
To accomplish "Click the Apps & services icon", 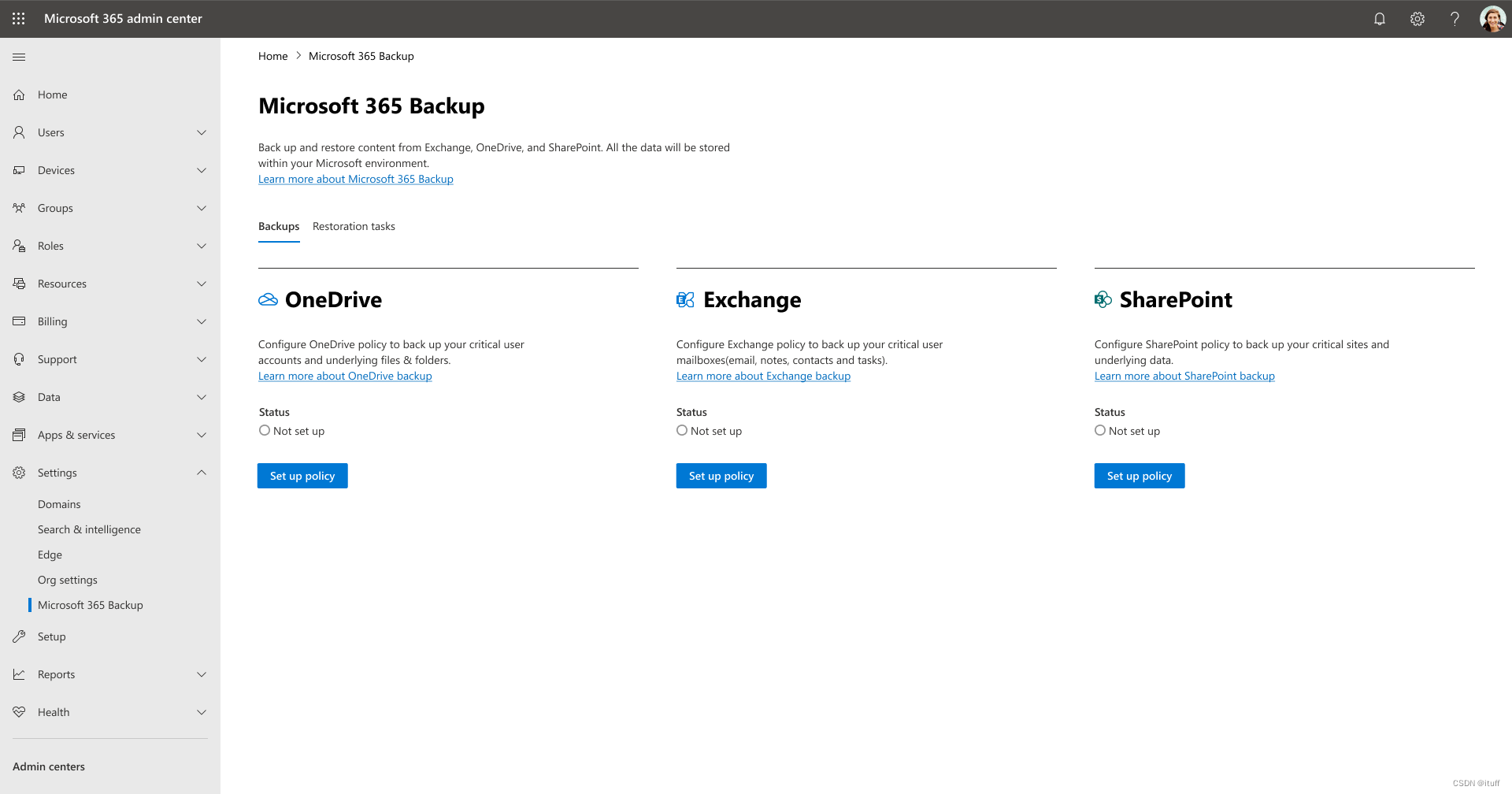I will tap(19, 435).
